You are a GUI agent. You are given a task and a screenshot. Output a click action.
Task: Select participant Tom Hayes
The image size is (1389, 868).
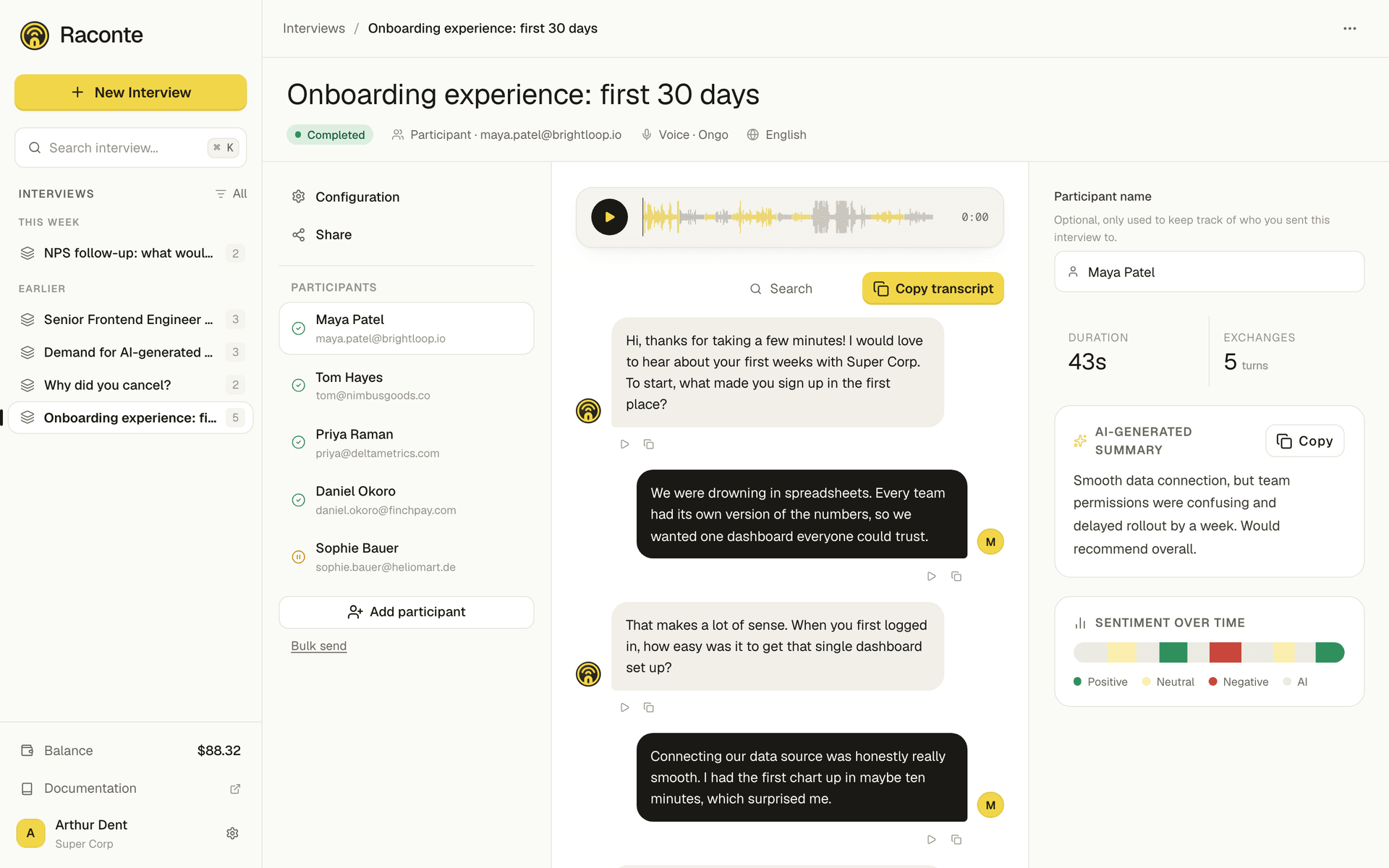pos(407,386)
